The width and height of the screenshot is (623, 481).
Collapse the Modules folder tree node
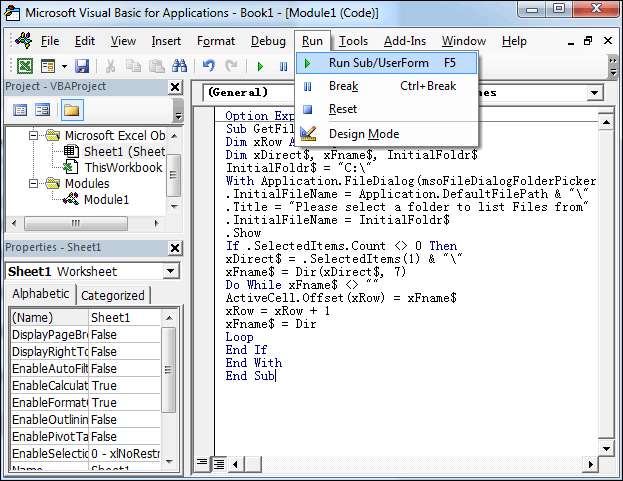pos(33,184)
